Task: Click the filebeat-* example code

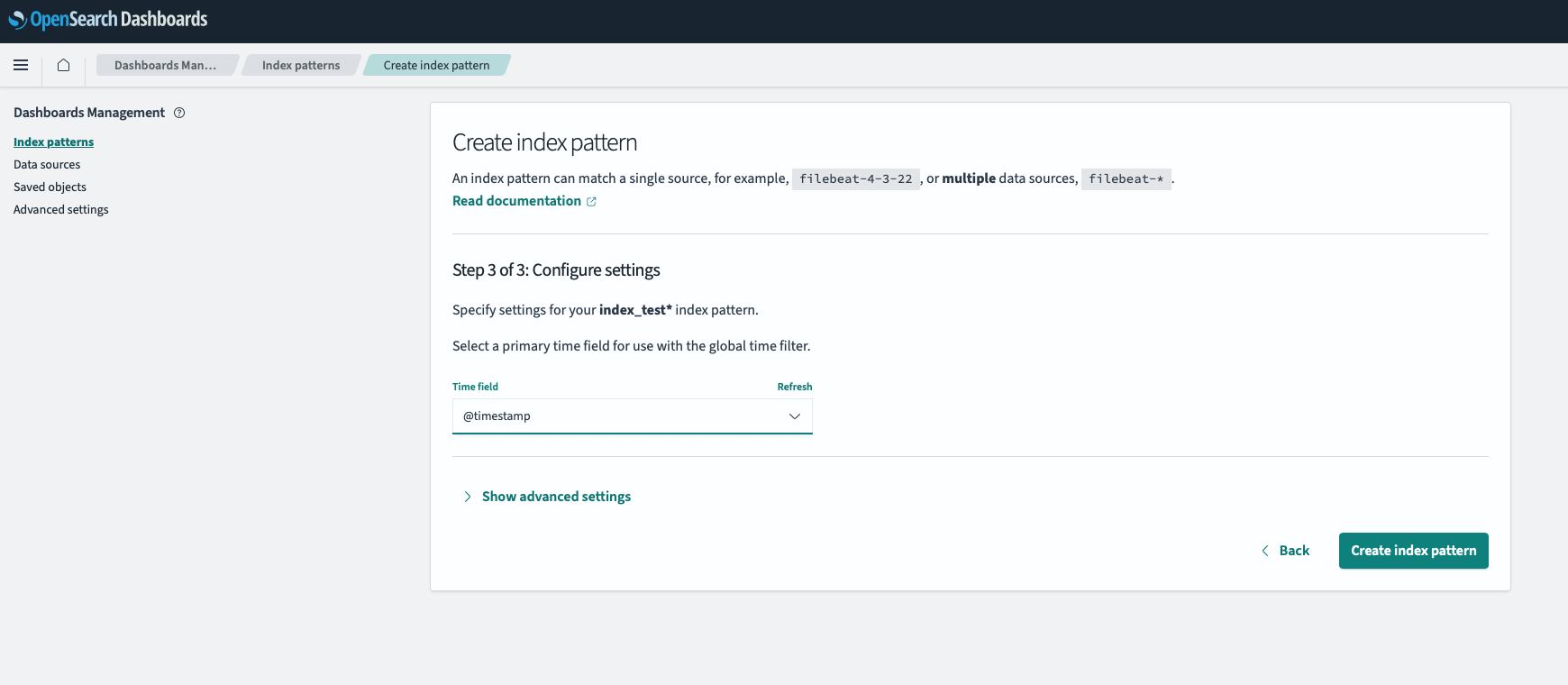Action: tap(1126, 179)
